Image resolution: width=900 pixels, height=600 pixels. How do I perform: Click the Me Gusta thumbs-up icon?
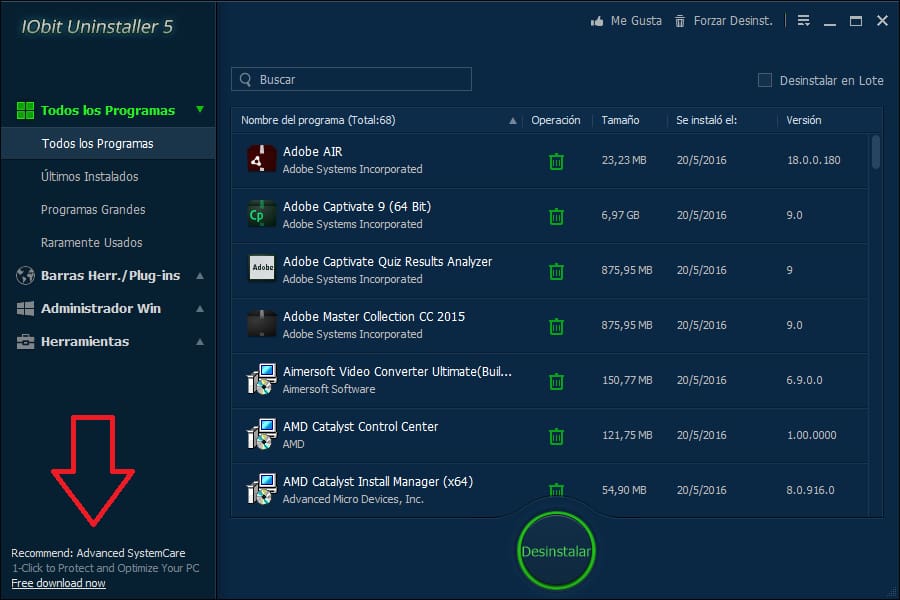(x=597, y=21)
